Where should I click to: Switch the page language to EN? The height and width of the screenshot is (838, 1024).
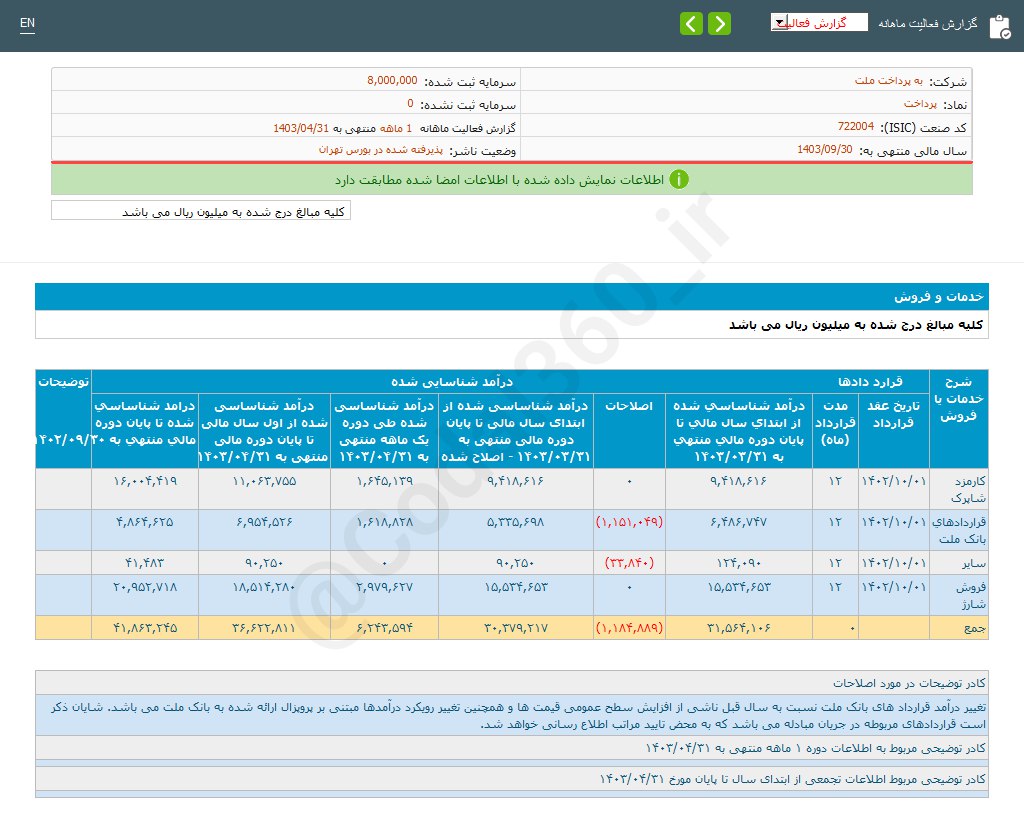[x=27, y=22]
